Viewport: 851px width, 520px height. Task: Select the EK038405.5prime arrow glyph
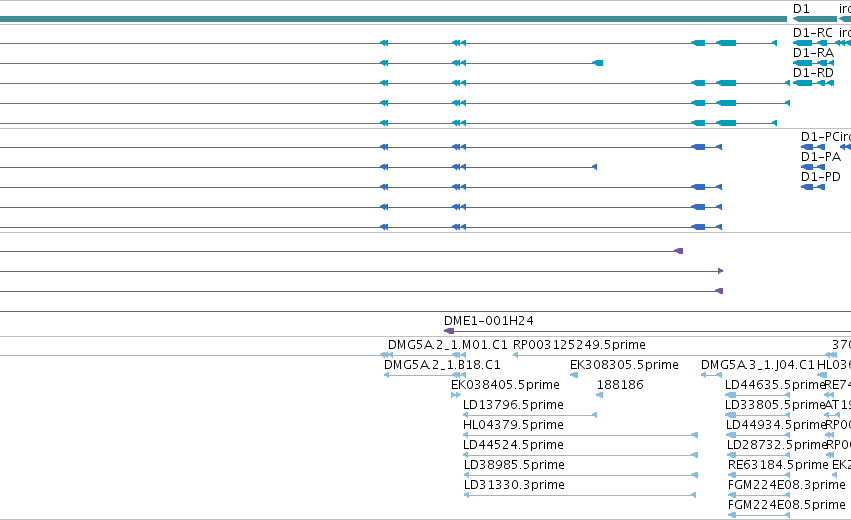[456, 395]
